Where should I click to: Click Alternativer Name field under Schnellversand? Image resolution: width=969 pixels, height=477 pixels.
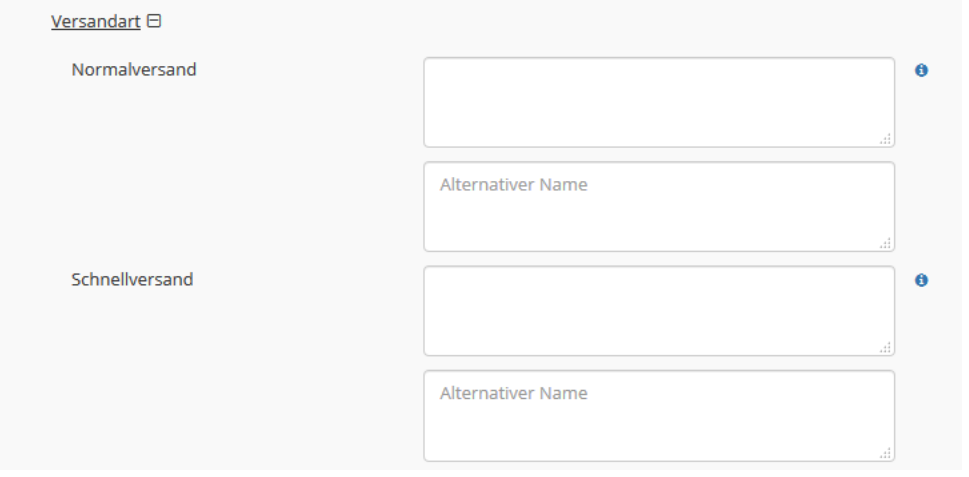coord(659,416)
